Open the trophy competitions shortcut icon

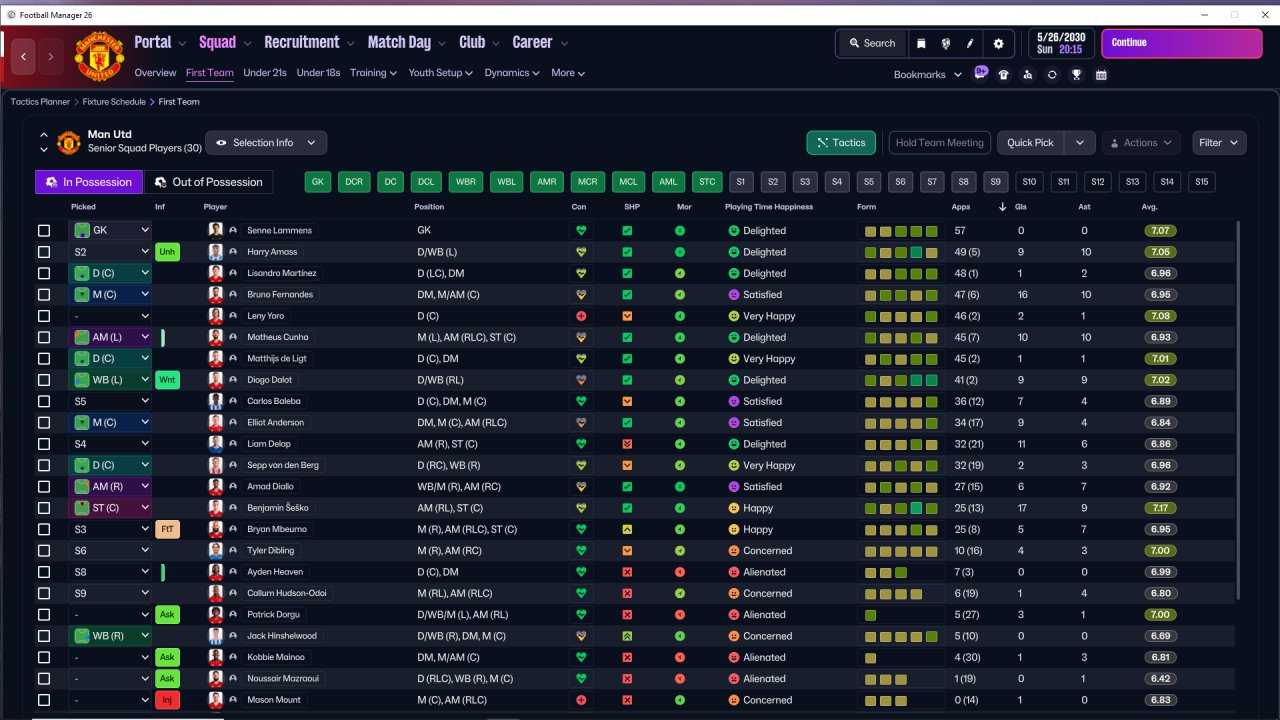click(x=1077, y=75)
